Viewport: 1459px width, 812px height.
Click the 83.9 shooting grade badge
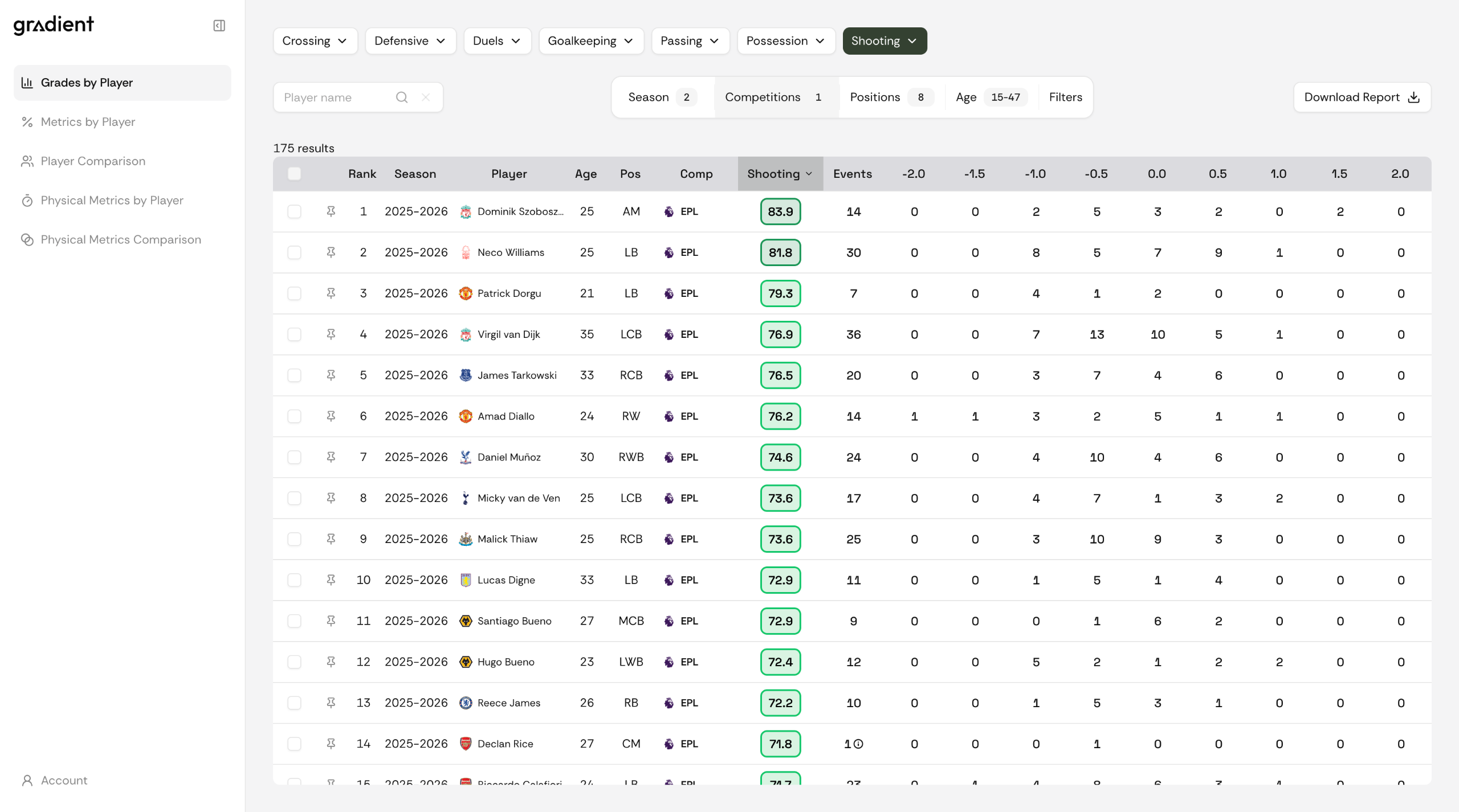(x=780, y=211)
